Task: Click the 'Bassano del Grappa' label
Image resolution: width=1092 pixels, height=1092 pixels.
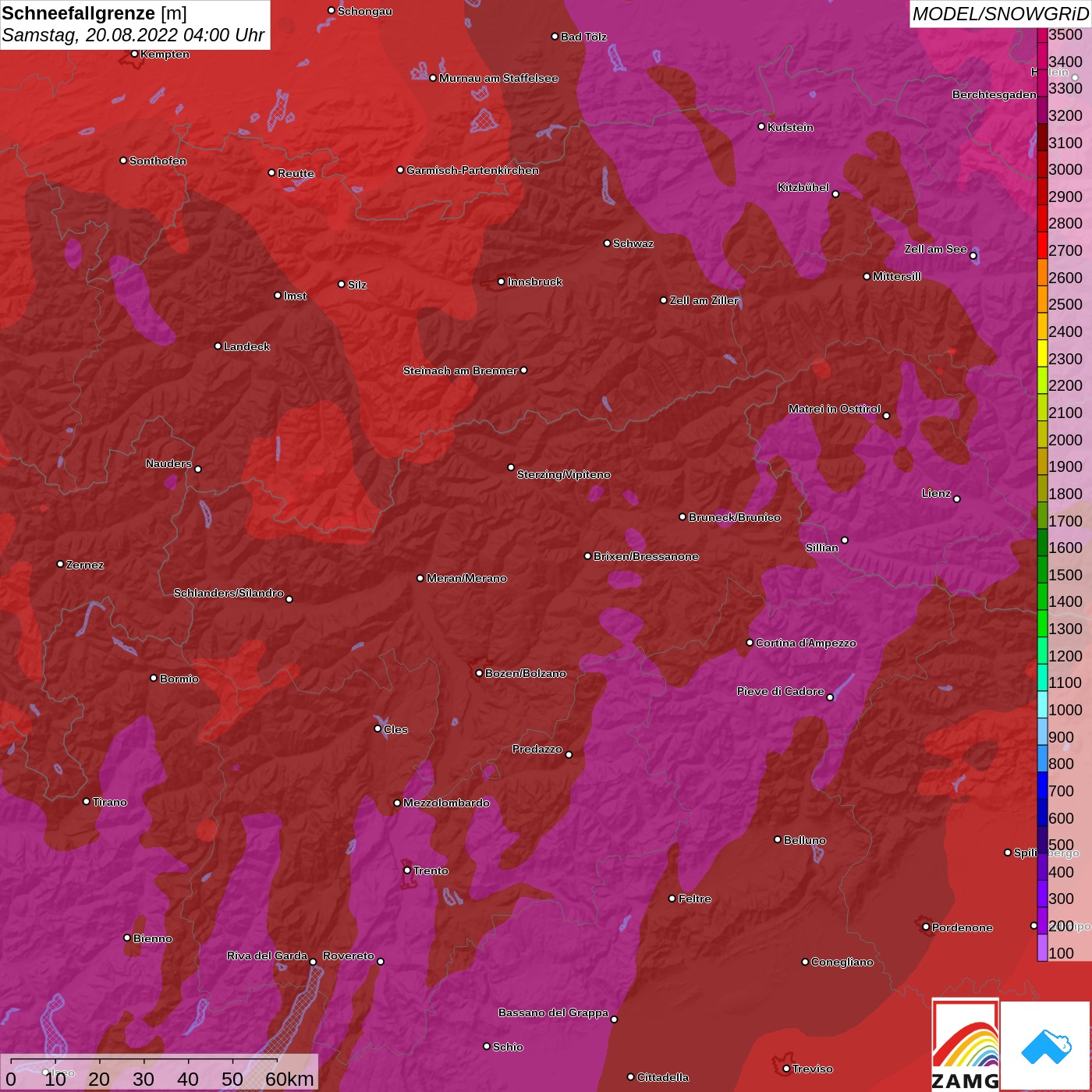Action: [x=553, y=1012]
